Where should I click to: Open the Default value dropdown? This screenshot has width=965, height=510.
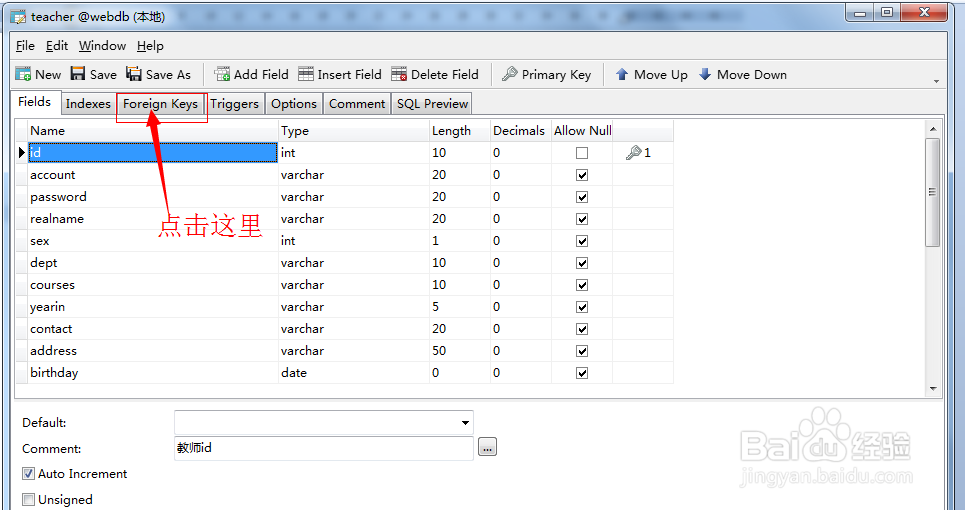465,423
